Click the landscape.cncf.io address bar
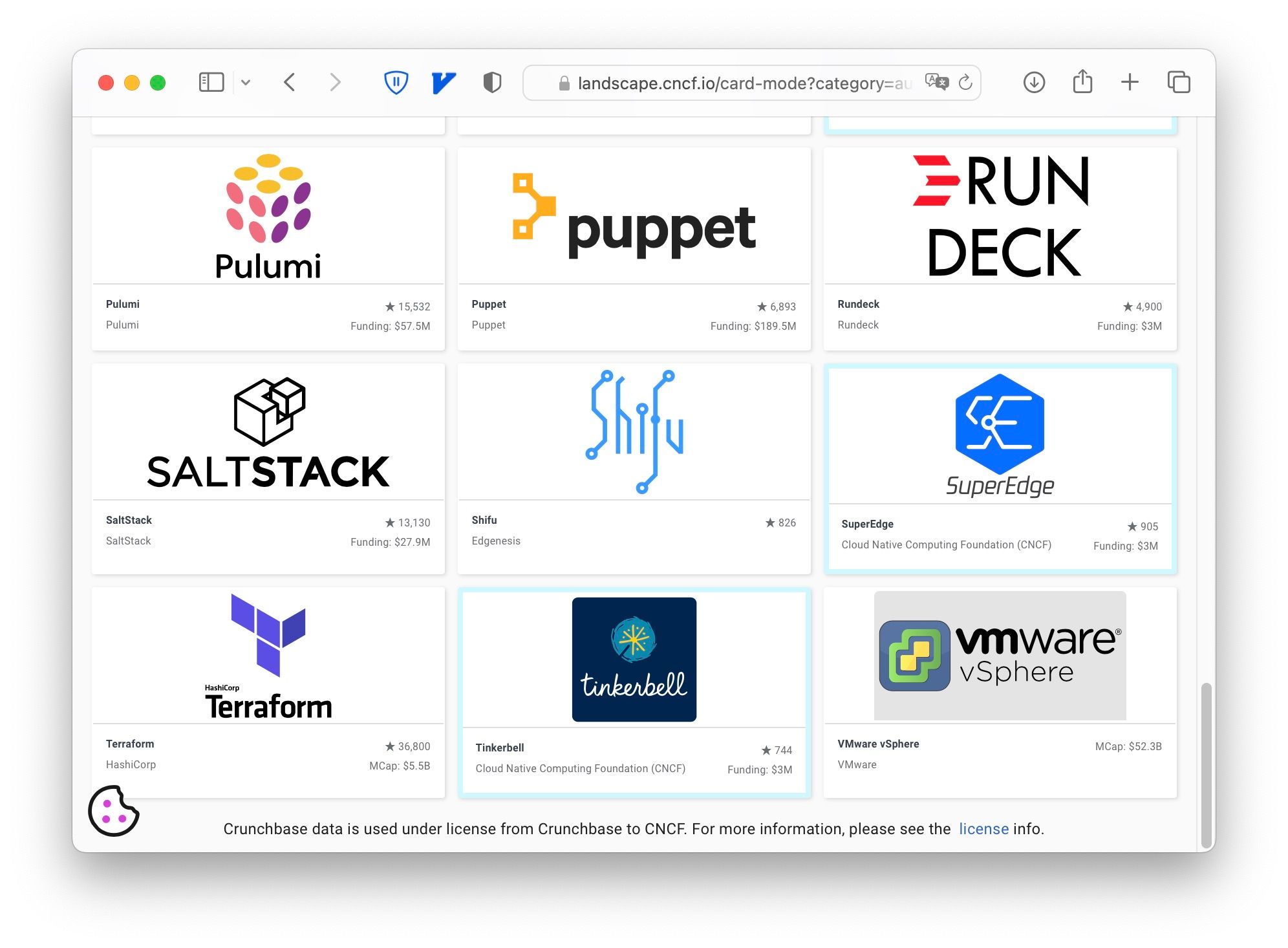The width and height of the screenshot is (1288, 948). [751, 83]
